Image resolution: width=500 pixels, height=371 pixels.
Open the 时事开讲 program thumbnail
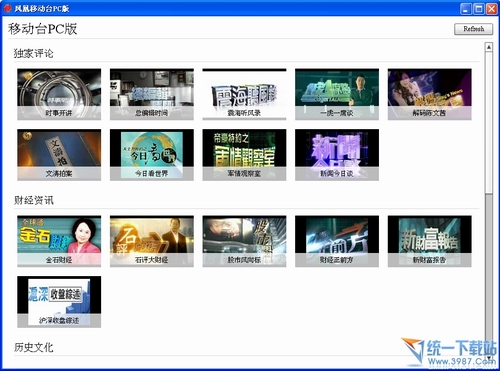[59, 94]
